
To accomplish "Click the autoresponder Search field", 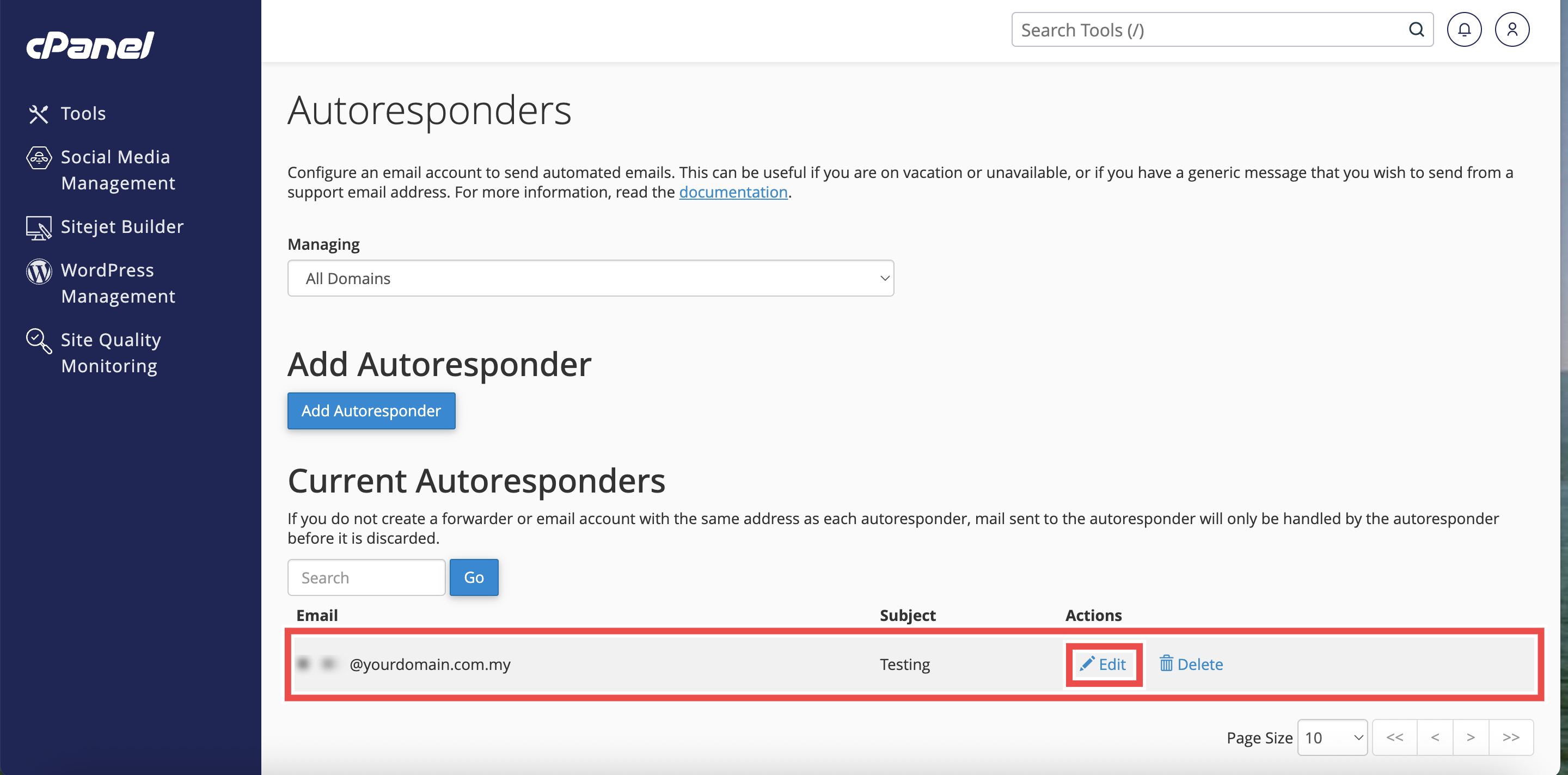I will [366, 577].
